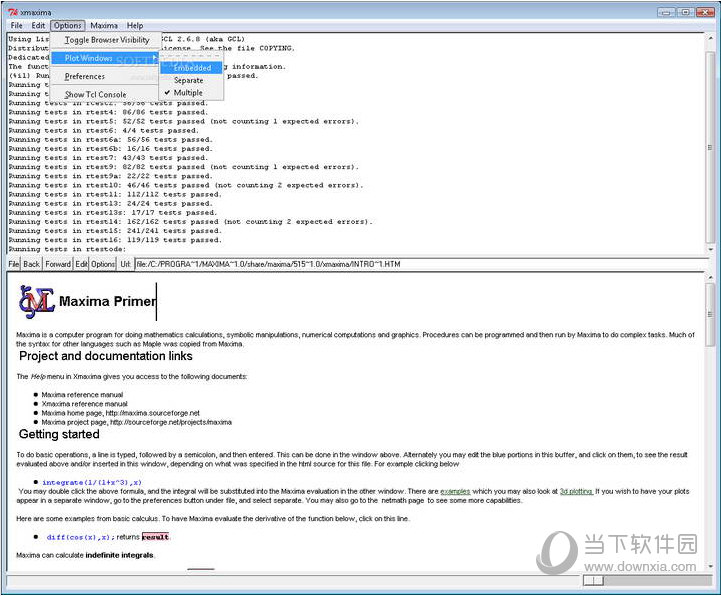This screenshot has width=721, height=596.
Task: Close the xmaxima window
Action: point(705,12)
